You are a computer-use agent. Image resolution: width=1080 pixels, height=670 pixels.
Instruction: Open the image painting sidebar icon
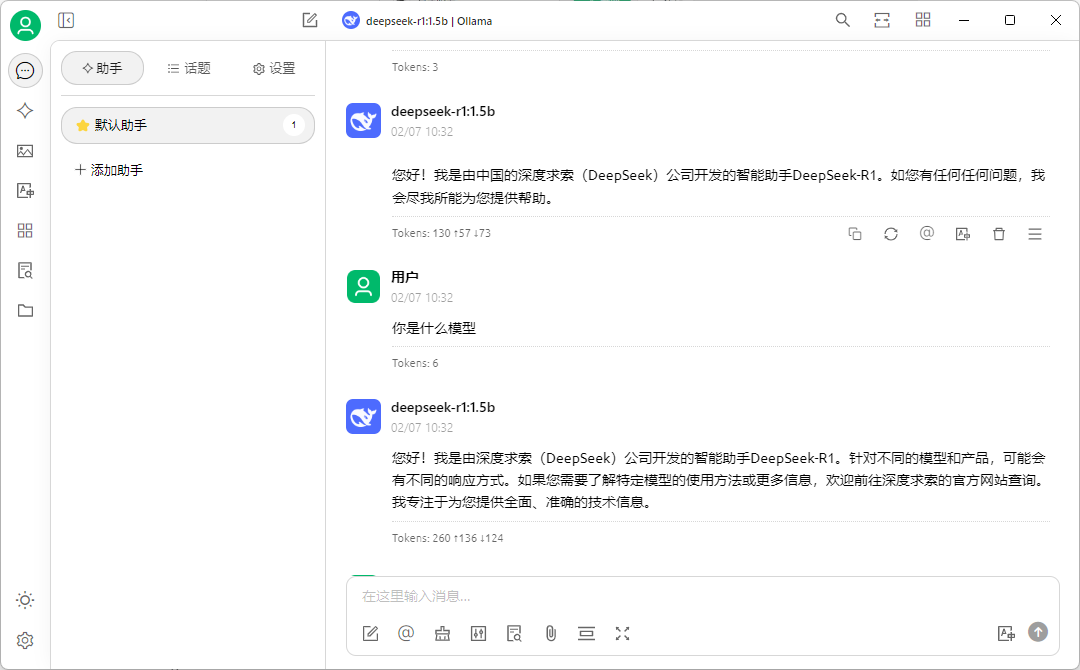pyautogui.click(x=25, y=151)
